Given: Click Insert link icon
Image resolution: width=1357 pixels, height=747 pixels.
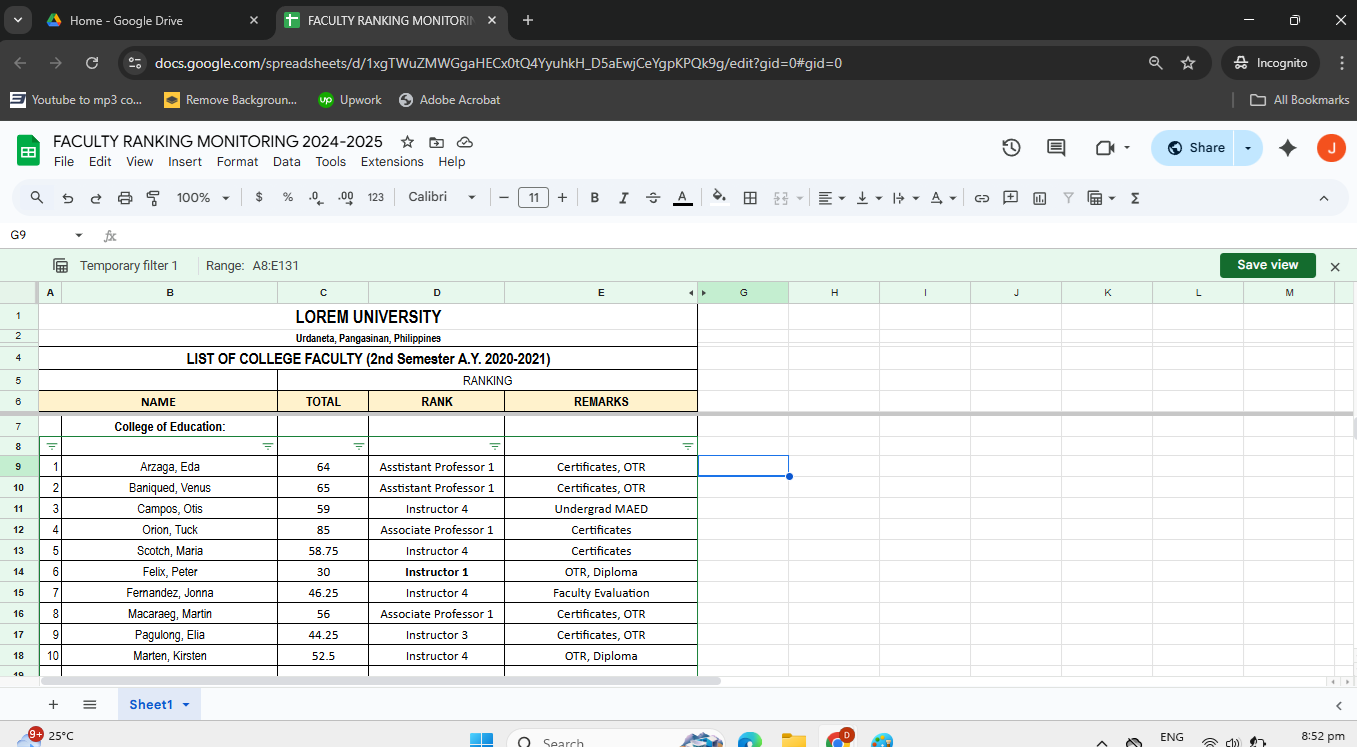Looking at the screenshot, I should point(982,198).
